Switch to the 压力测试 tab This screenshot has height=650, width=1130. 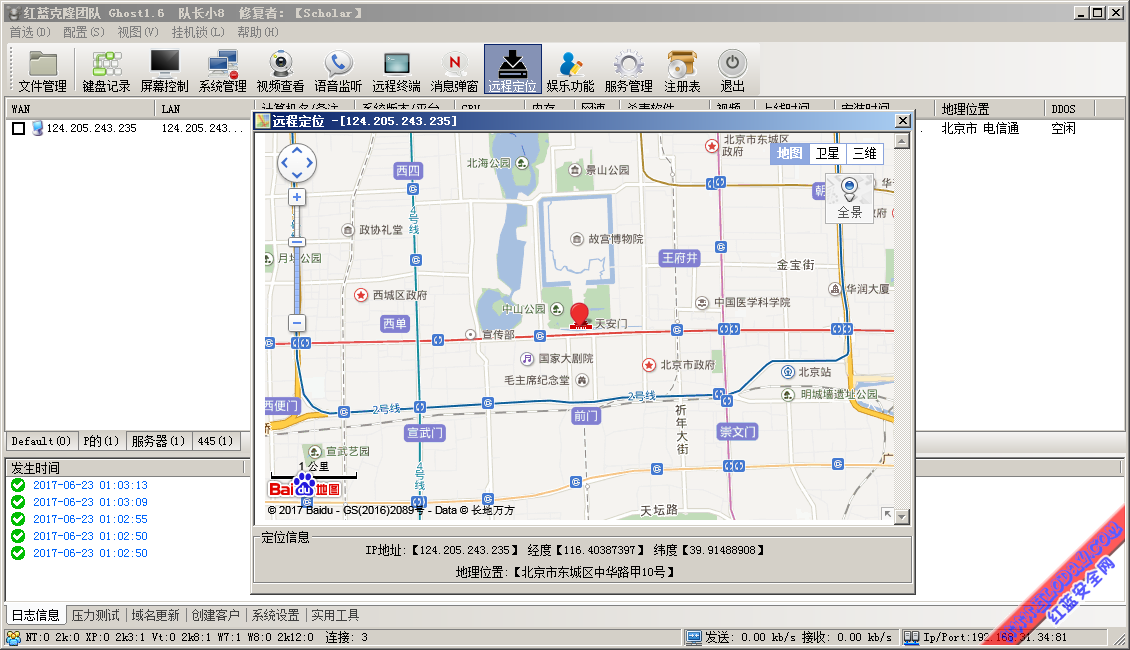tap(96, 615)
